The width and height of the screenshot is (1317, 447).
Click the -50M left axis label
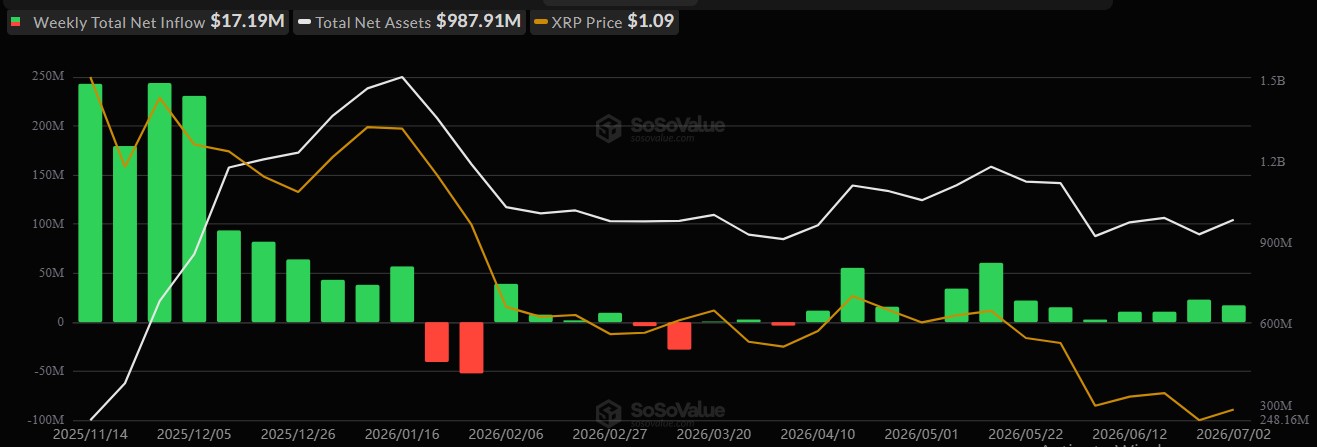click(50, 371)
